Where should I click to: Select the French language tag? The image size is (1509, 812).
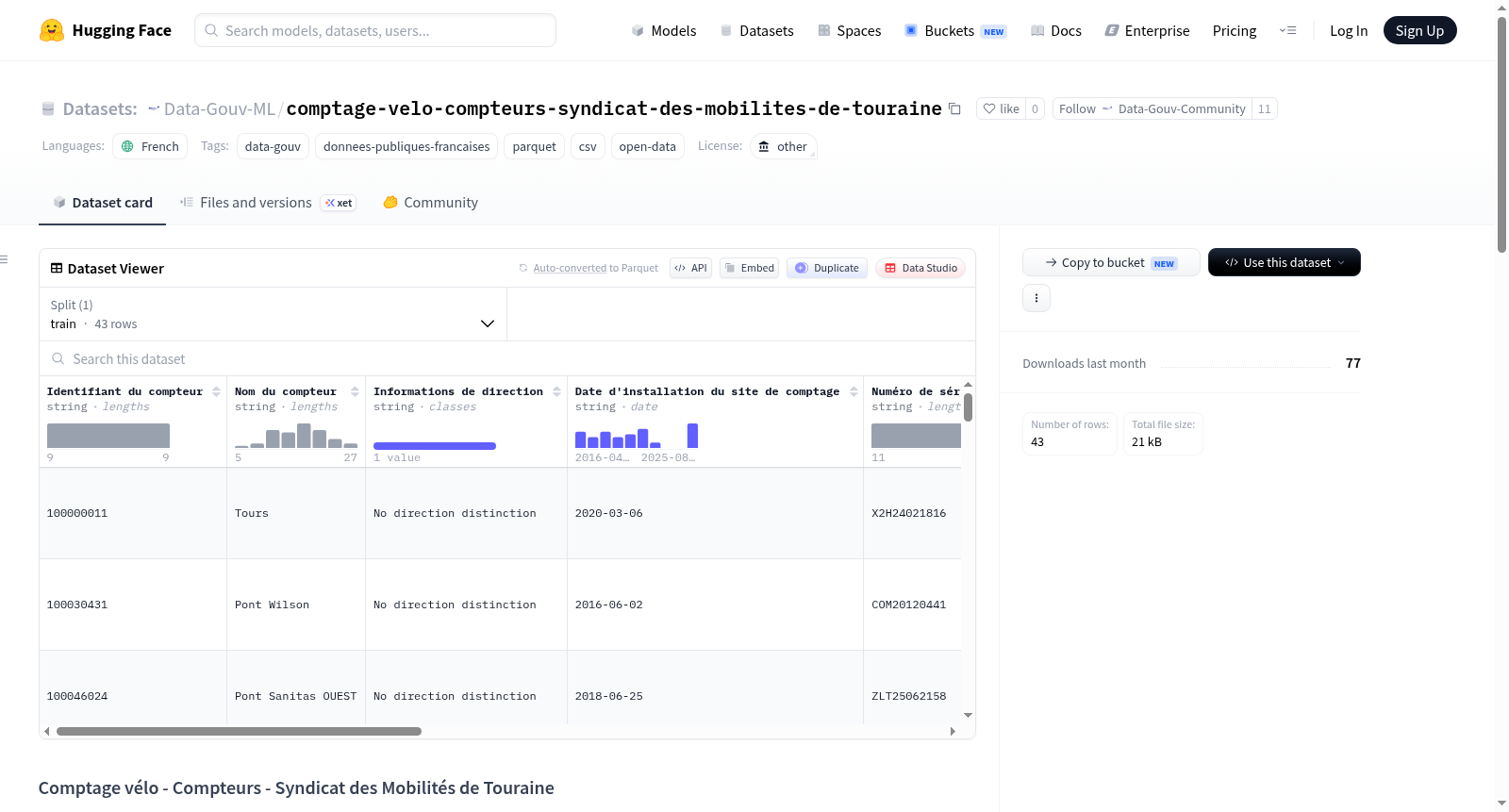(x=150, y=146)
